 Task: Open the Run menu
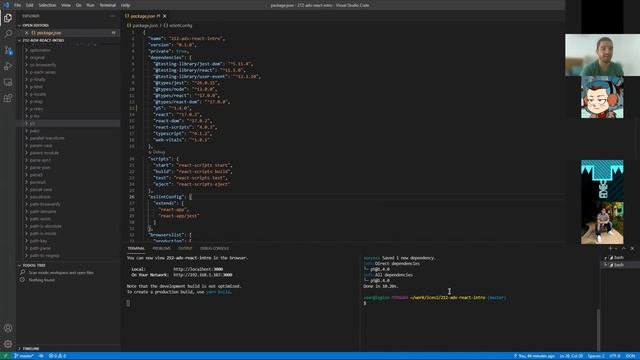click(91, 5)
